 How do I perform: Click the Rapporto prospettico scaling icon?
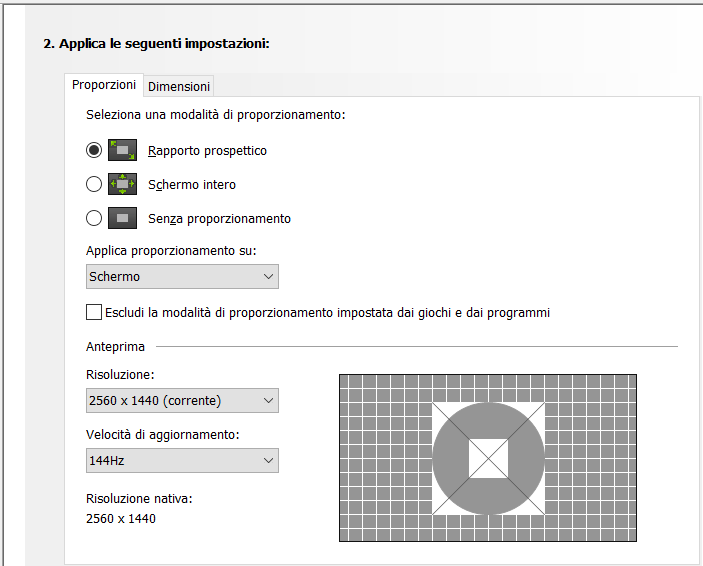coord(122,150)
